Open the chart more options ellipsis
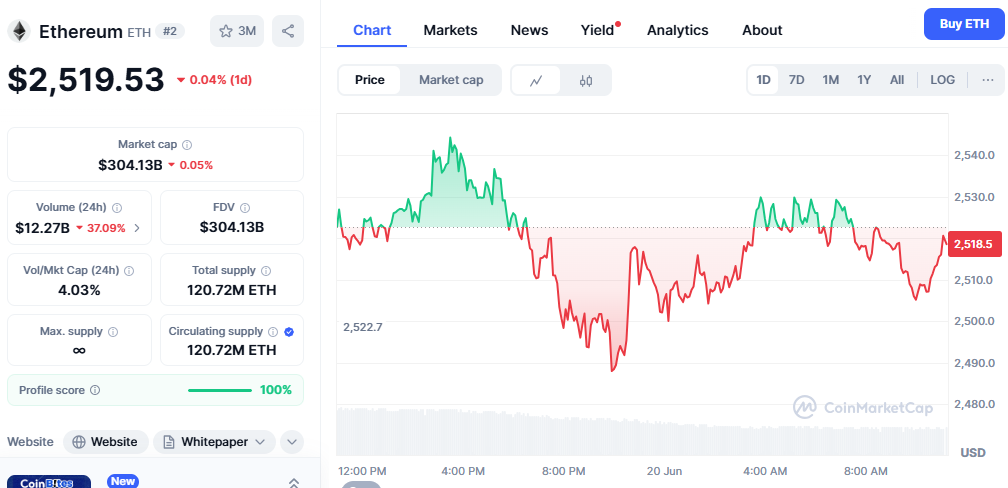Image resolution: width=1008 pixels, height=488 pixels. [988, 80]
